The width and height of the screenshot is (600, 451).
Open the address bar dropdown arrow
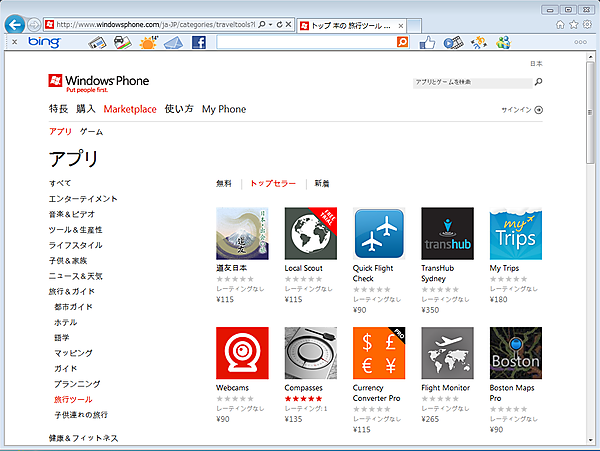[271, 24]
